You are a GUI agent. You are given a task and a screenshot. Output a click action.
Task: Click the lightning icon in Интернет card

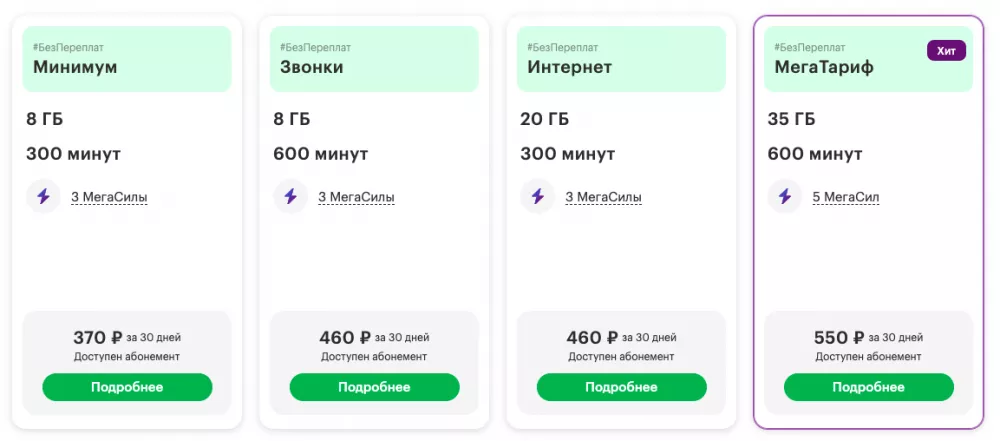click(538, 196)
